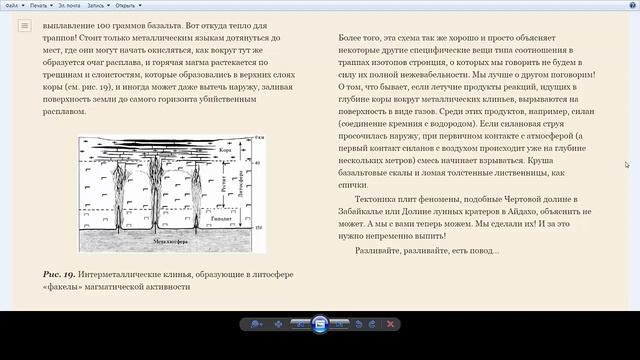Rotate the picture counterclockwise
Screen dimensions: 640x360
(359, 324)
